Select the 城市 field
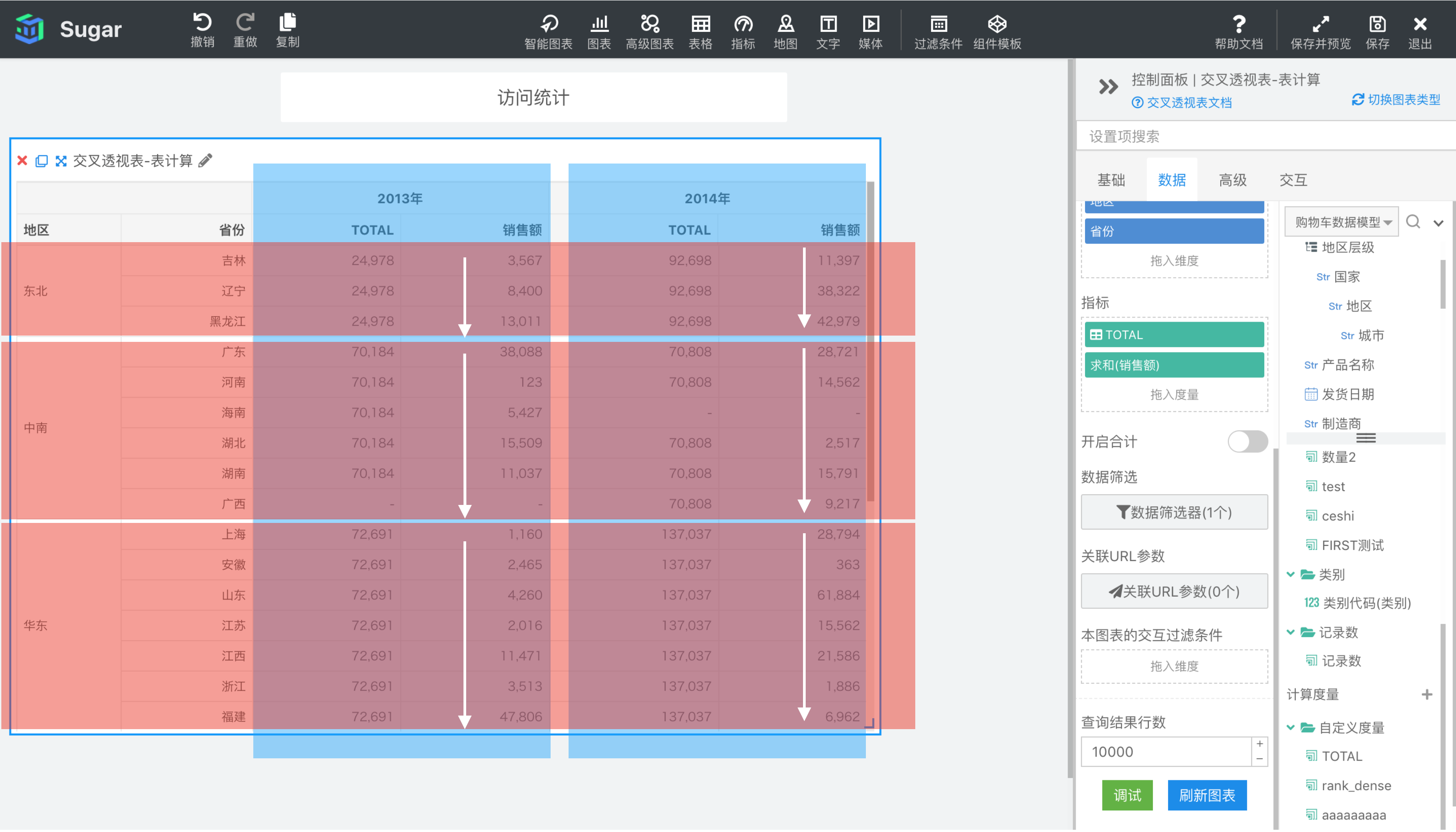 [1362, 336]
